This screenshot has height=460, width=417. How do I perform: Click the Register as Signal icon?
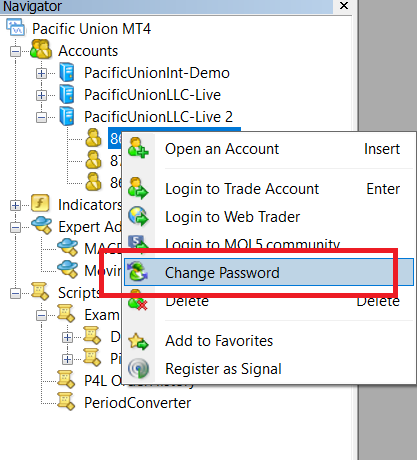[138, 368]
